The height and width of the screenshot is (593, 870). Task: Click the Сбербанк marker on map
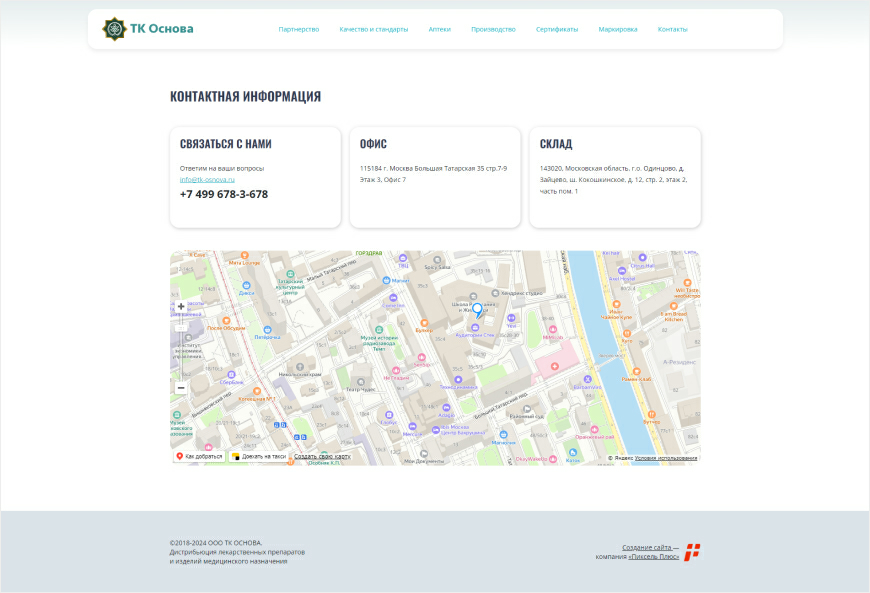click(x=232, y=375)
